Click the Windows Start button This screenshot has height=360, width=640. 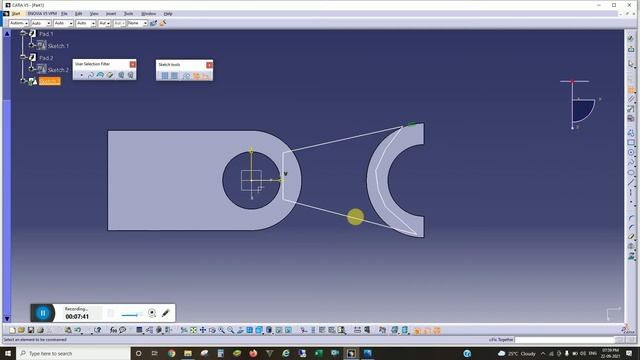[x=8, y=353]
